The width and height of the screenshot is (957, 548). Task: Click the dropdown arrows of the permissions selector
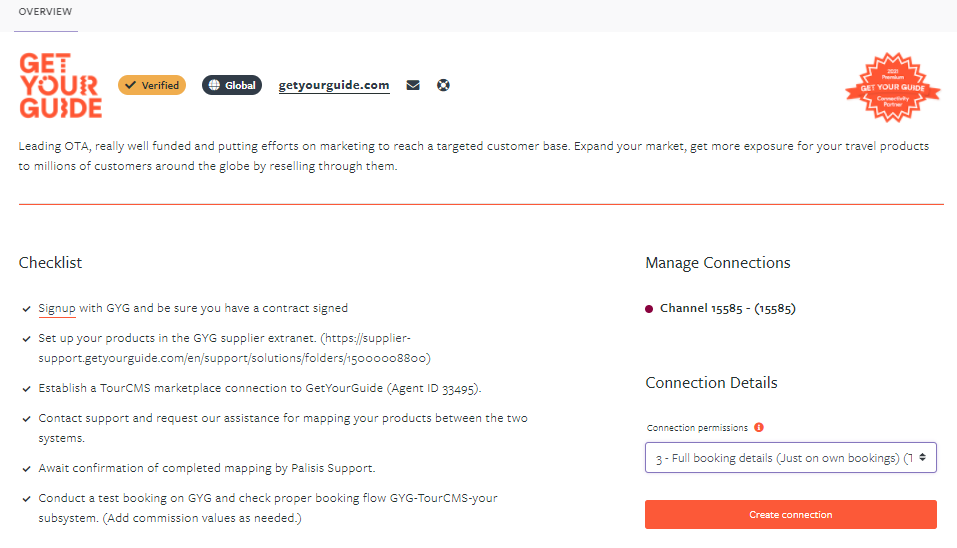922,457
